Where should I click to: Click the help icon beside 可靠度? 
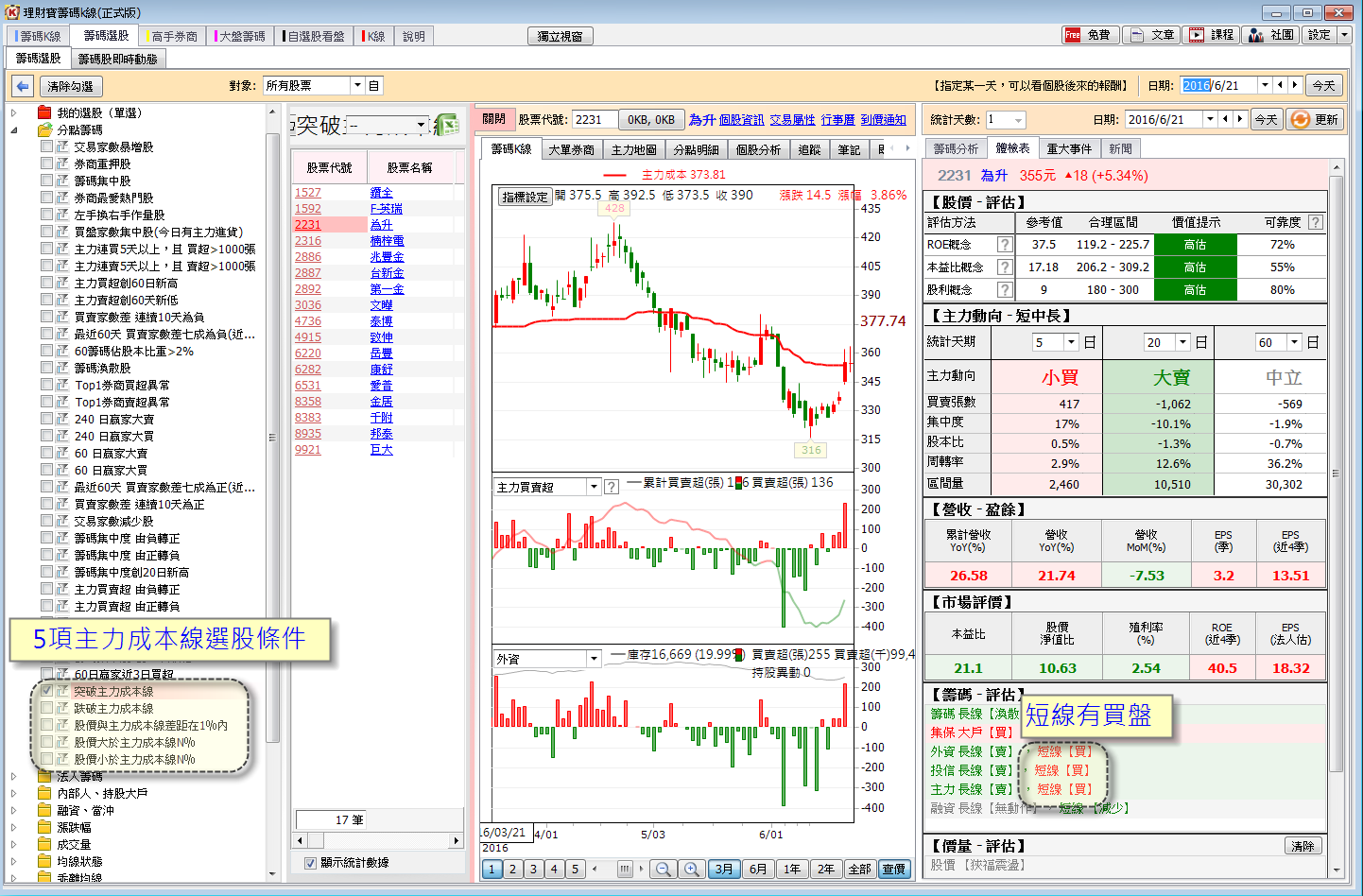[x=1315, y=222]
